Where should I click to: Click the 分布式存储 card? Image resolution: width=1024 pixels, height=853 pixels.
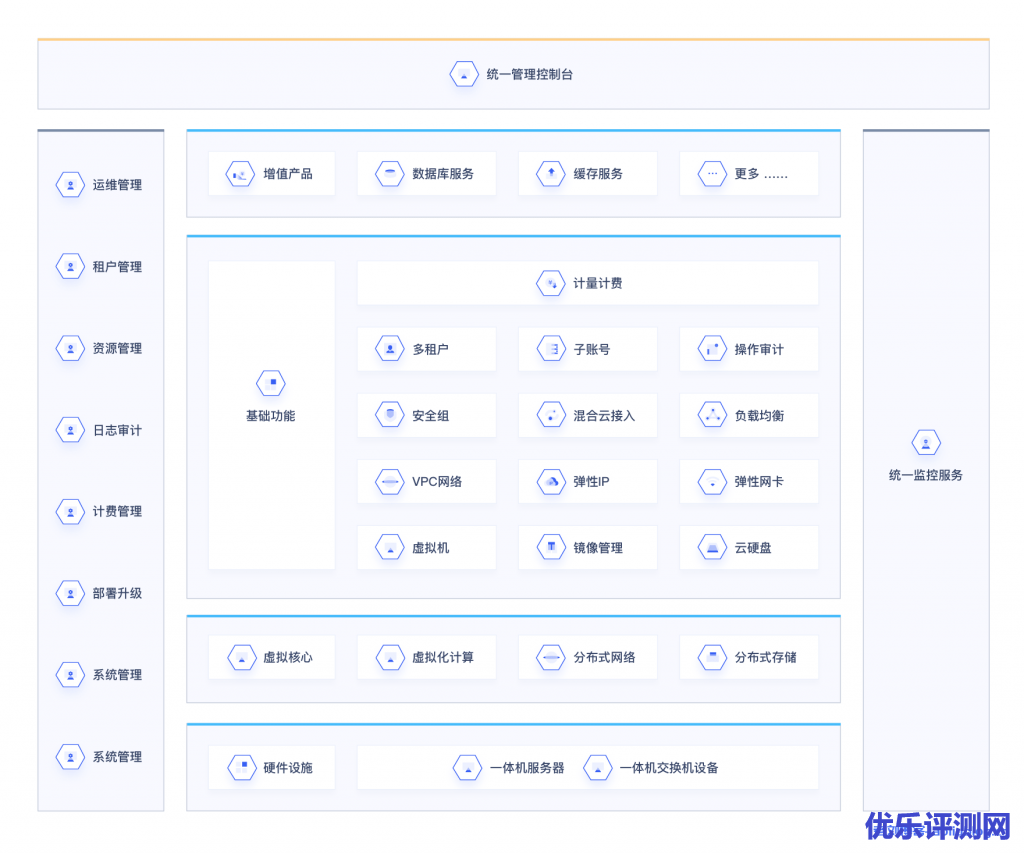[x=748, y=658]
